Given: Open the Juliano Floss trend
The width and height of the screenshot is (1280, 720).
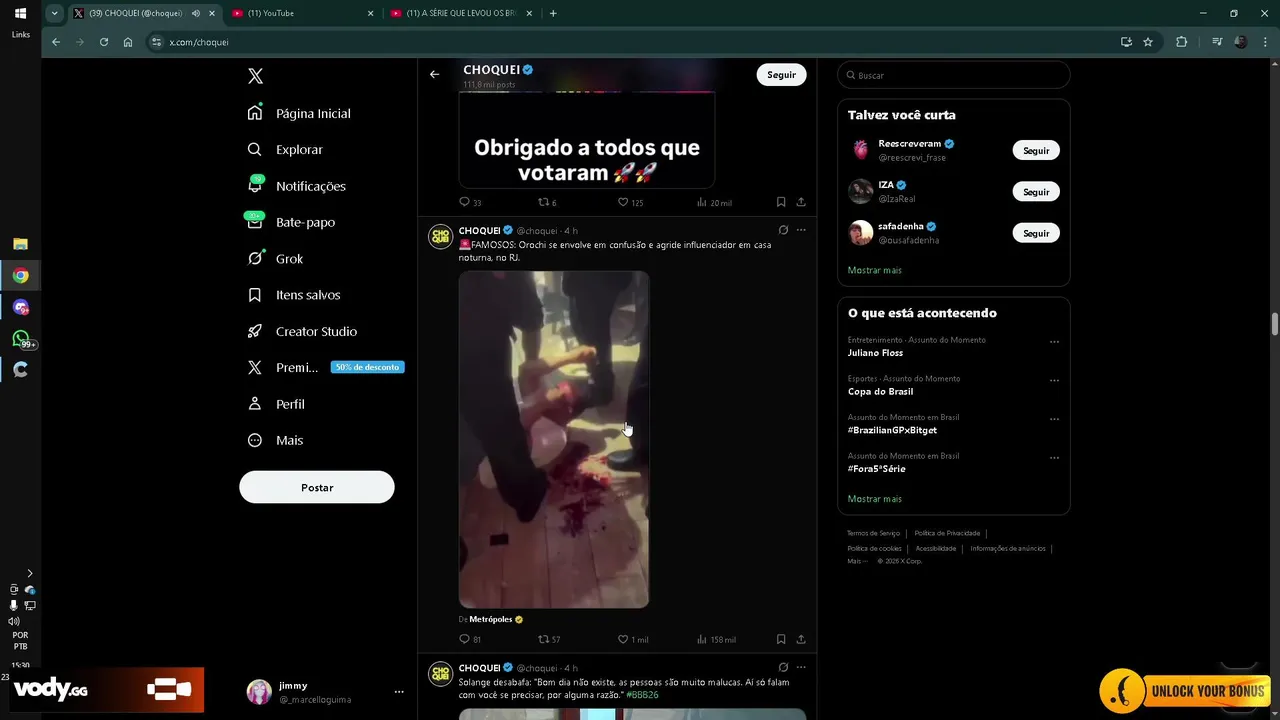Looking at the screenshot, I should 875,353.
